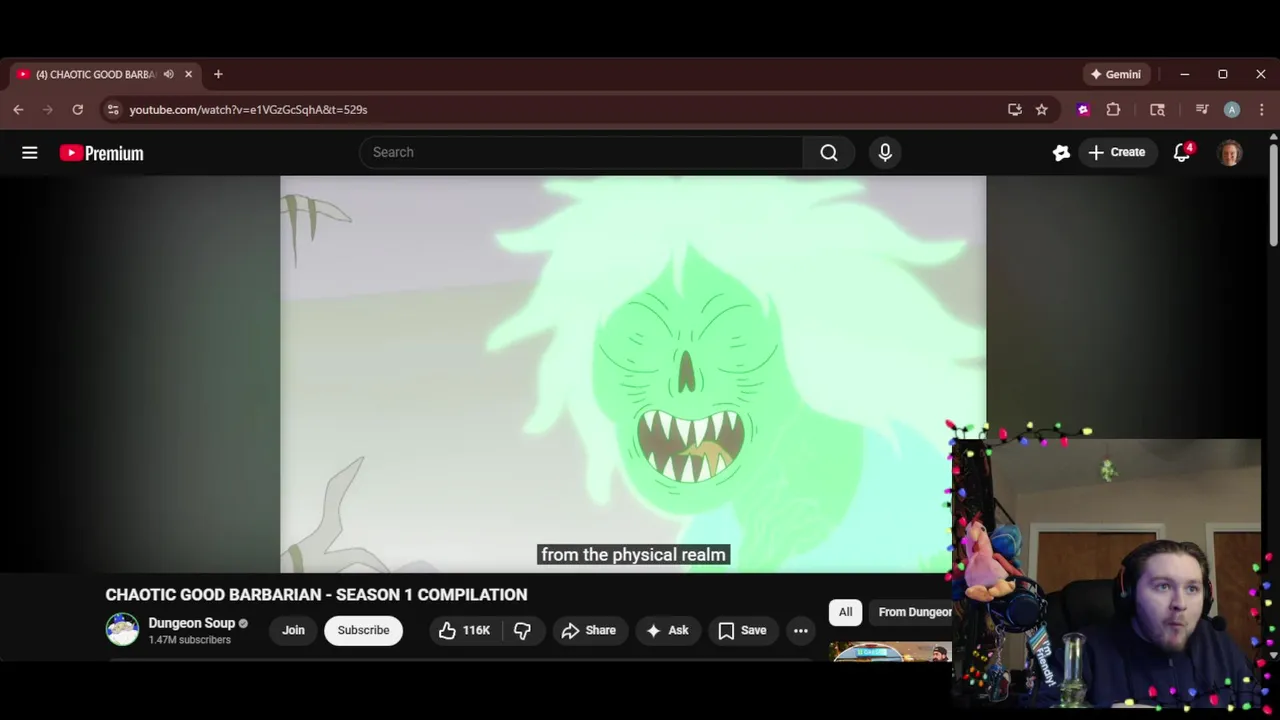Open the Extensions puzzle menu
This screenshot has height=720, width=1280.
coord(1113,110)
